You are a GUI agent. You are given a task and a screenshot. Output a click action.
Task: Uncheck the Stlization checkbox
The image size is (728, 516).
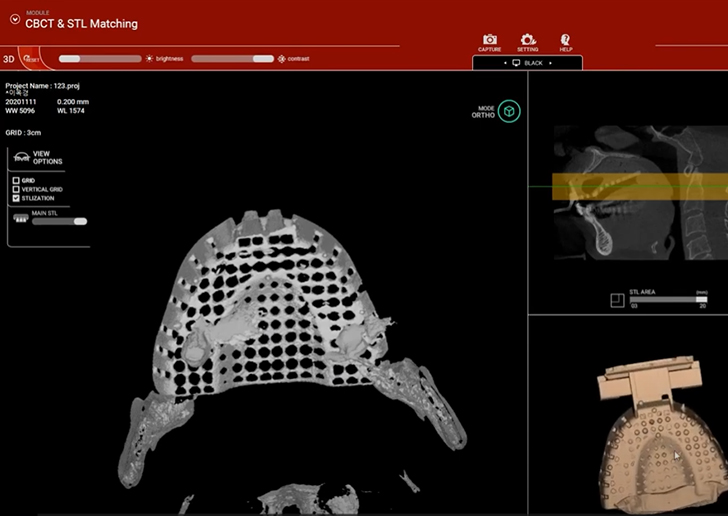click(x=16, y=198)
